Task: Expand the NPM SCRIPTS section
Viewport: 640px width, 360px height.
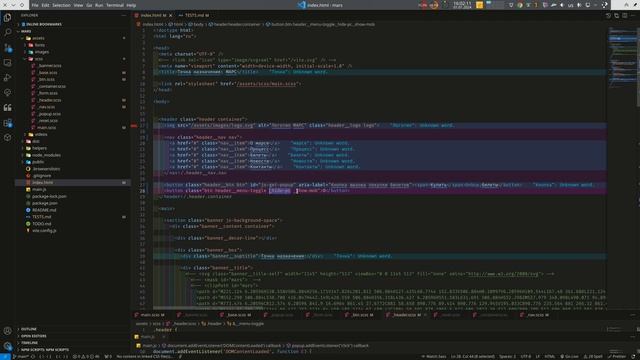Action: 44,350
